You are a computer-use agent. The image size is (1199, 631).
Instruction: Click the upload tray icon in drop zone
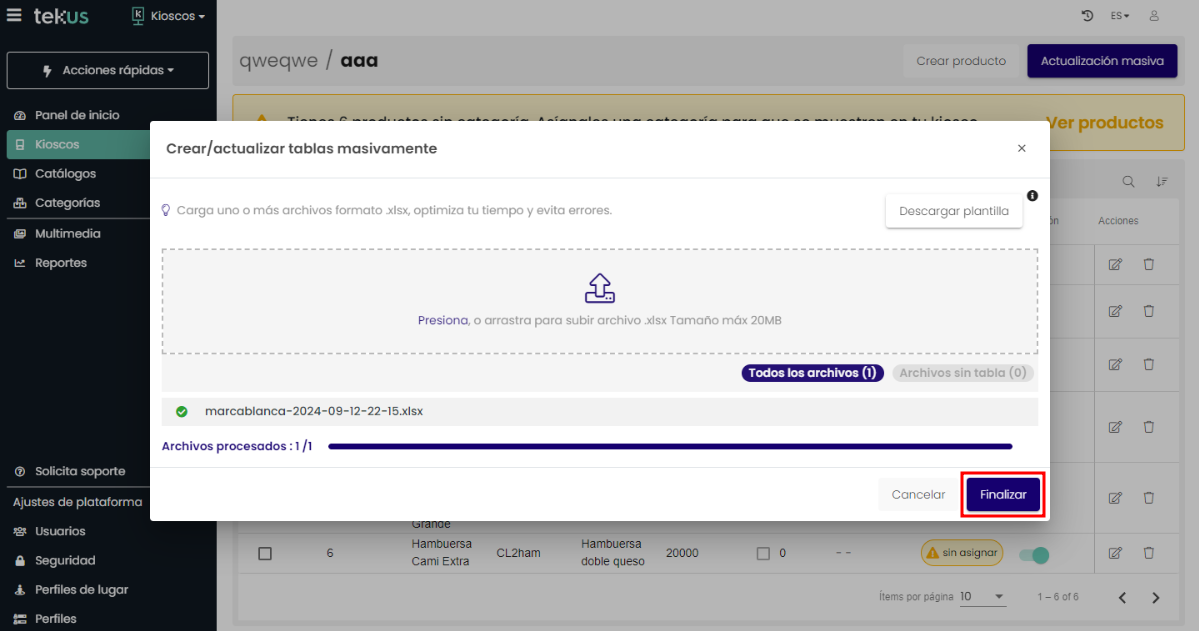click(x=599, y=288)
